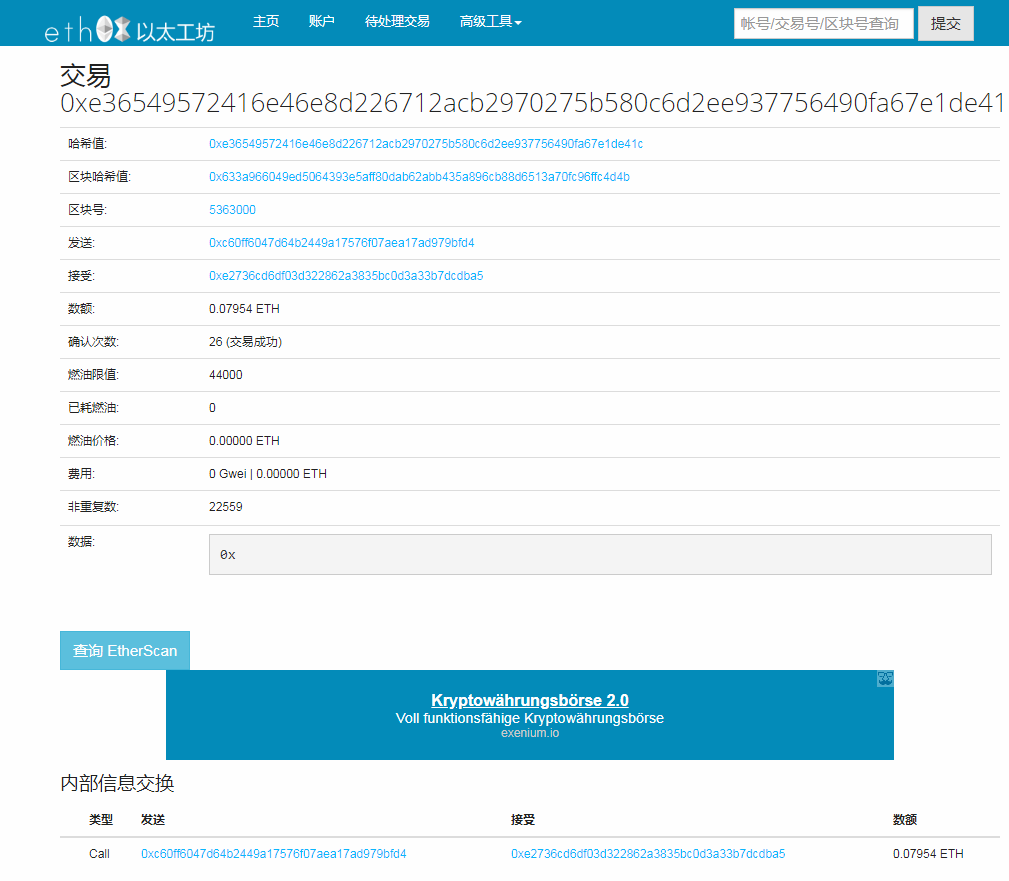
Task: Open the 哈希值 transaction hash link
Action: click(427, 144)
